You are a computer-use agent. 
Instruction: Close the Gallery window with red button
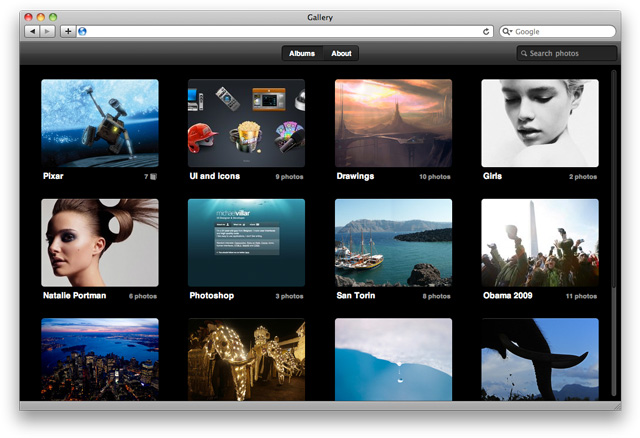[x=28, y=17]
